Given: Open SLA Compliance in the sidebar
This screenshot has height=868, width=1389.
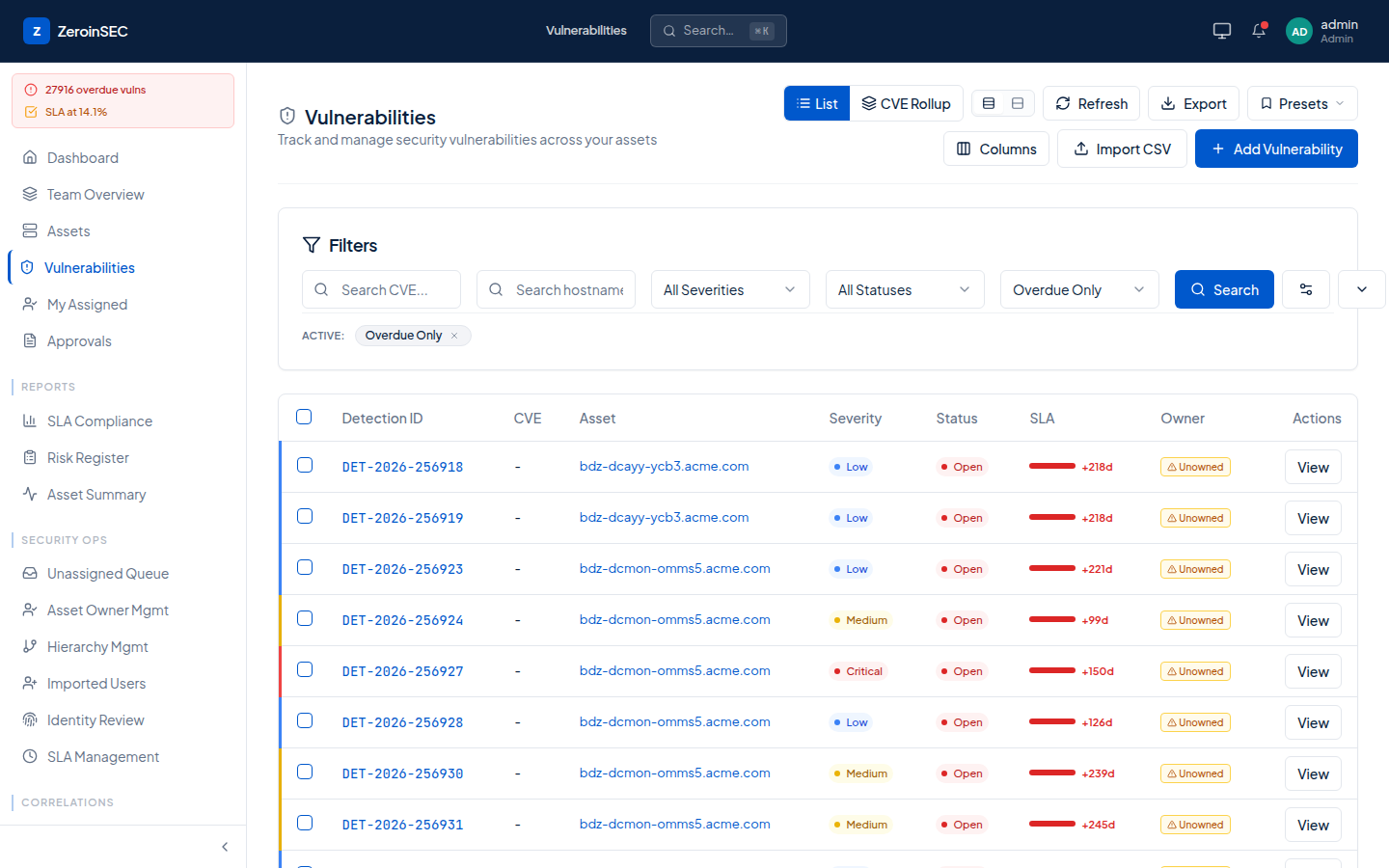Looking at the screenshot, I should pyautogui.click(x=99, y=421).
